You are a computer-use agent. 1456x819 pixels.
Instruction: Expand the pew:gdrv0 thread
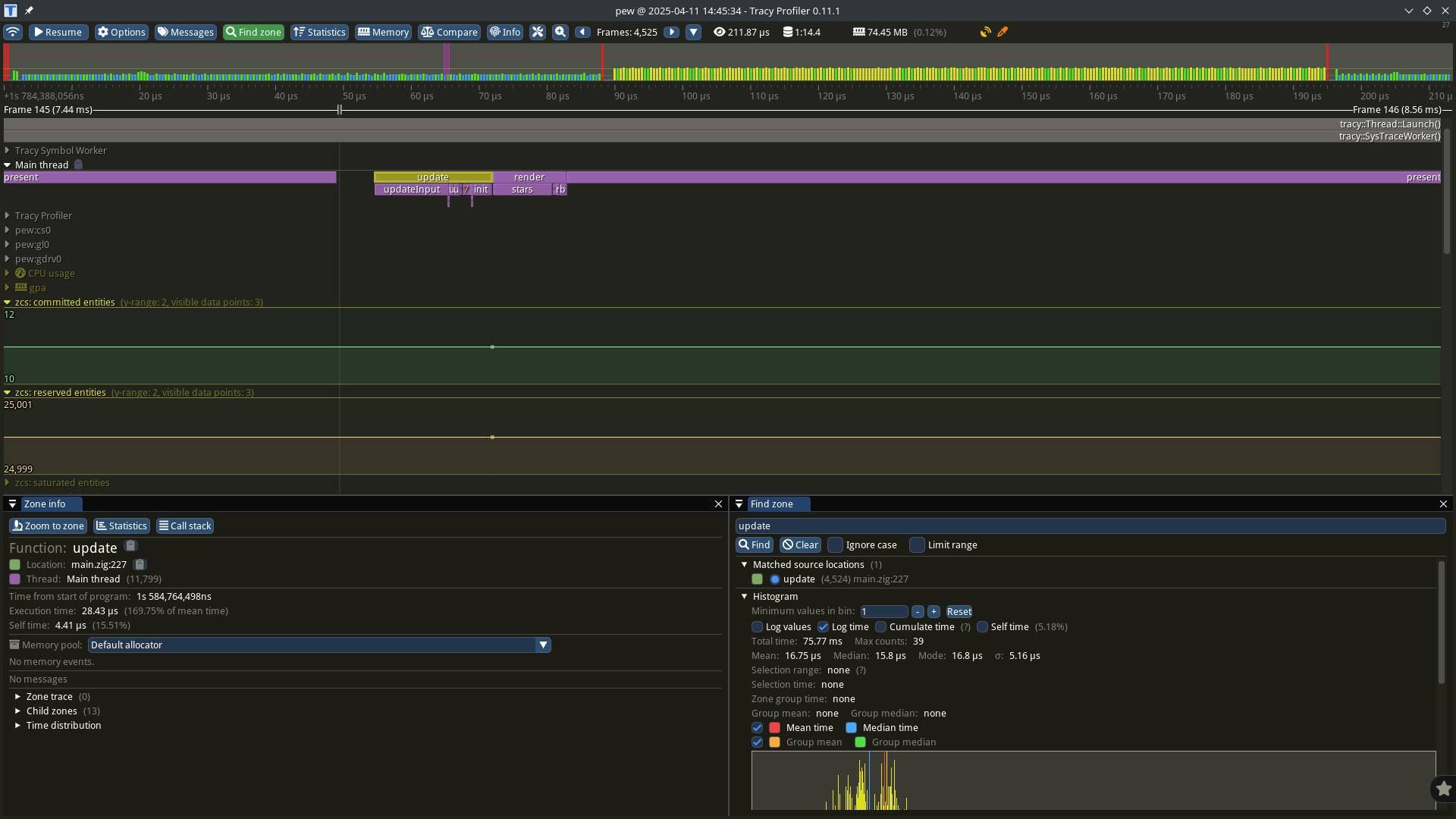pos(7,259)
